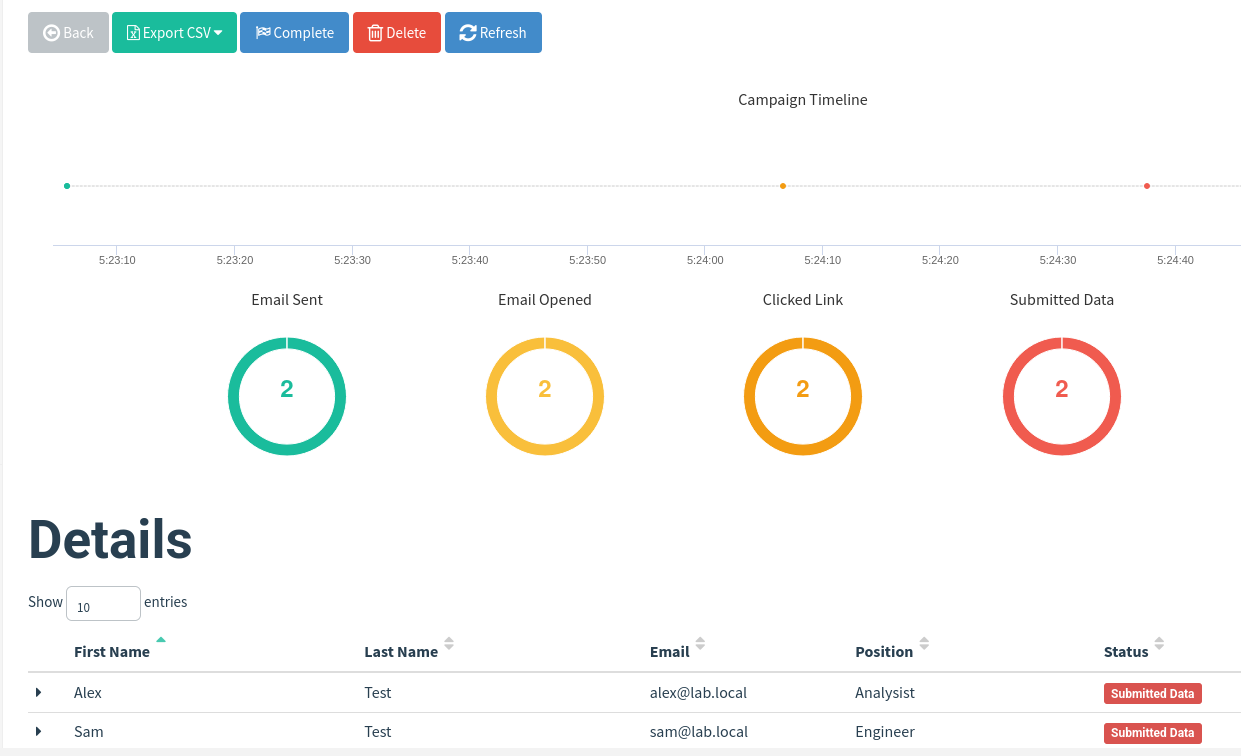
Task: Click the Campaign Timeline title
Action: click(803, 100)
